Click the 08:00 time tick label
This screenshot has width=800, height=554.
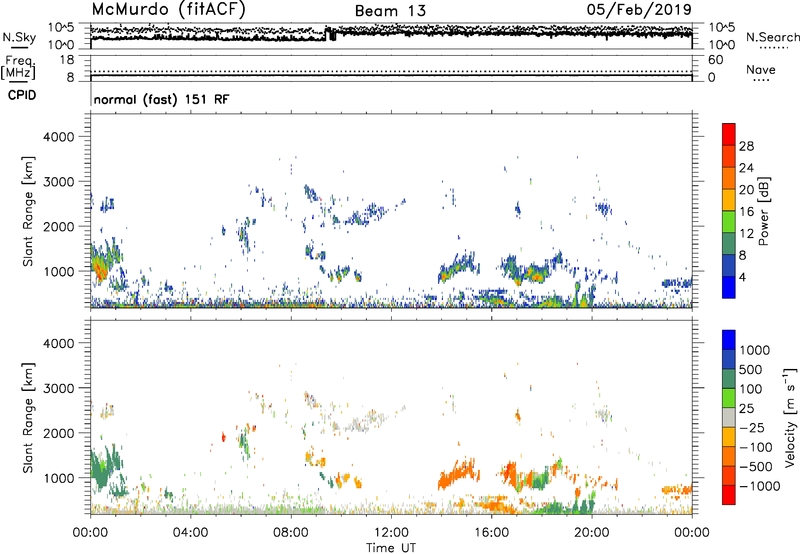pyautogui.click(x=291, y=533)
